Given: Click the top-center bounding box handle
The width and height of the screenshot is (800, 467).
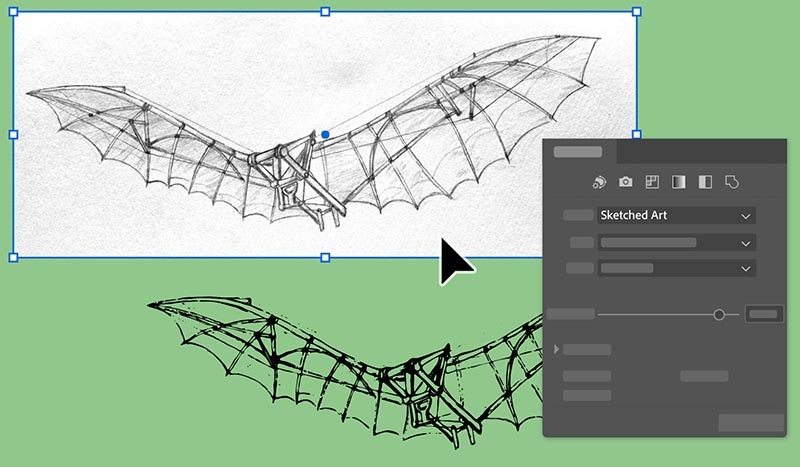Looking at the screenshot, I should click(x=325, y=12).
